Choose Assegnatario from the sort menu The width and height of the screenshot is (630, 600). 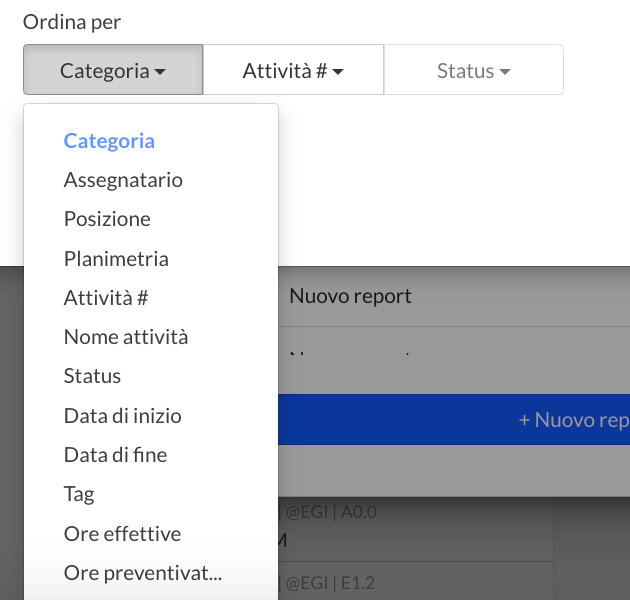pos(123,180)
